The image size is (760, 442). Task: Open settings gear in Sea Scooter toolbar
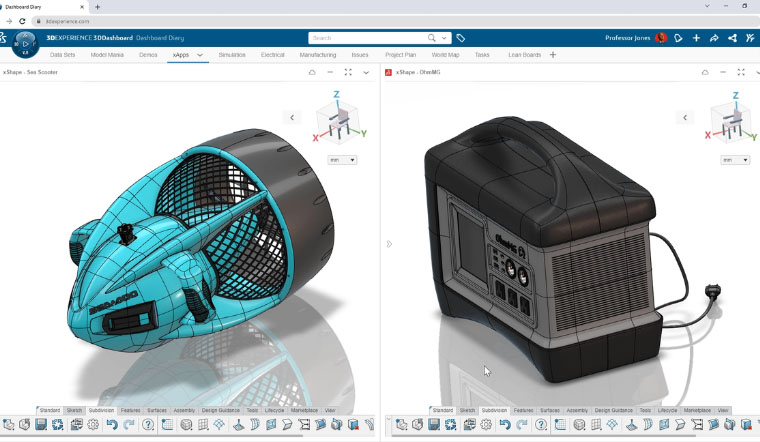coord(93,425)
